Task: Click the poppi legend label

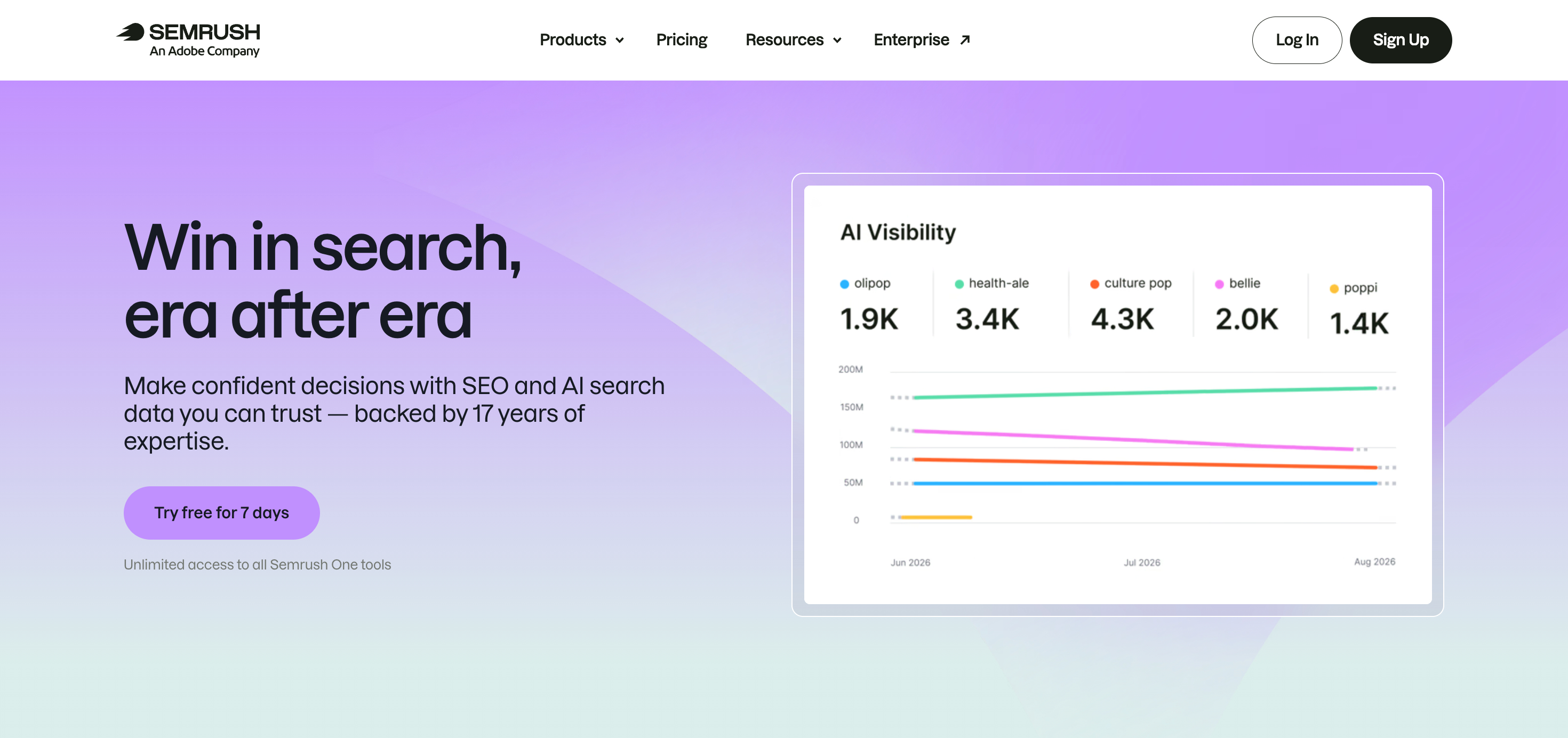Action: [x=1361, y=288]
